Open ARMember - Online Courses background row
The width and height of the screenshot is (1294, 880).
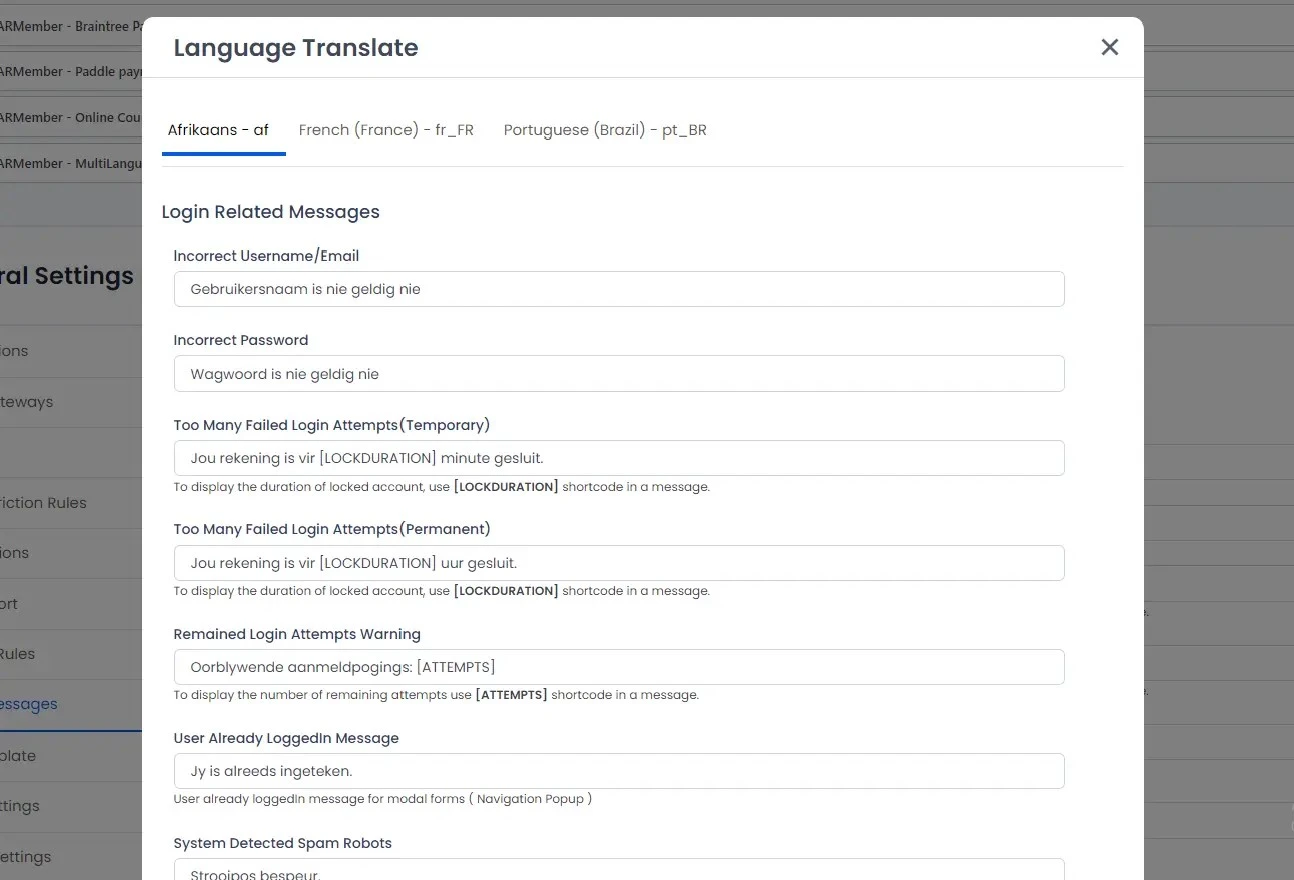(70, 117)
